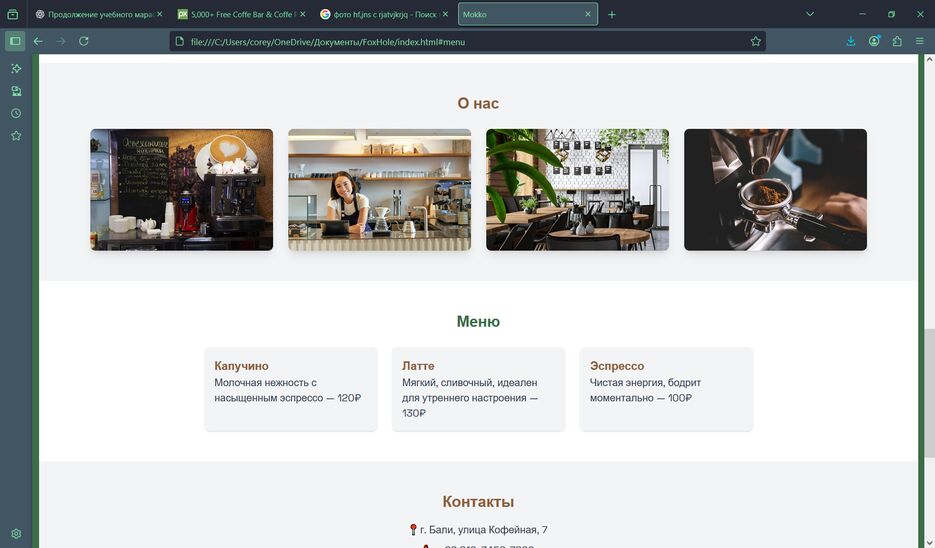935x548 pixels.
Task: Open the ground coffee portafilter photo
Action: pos(776,190)
